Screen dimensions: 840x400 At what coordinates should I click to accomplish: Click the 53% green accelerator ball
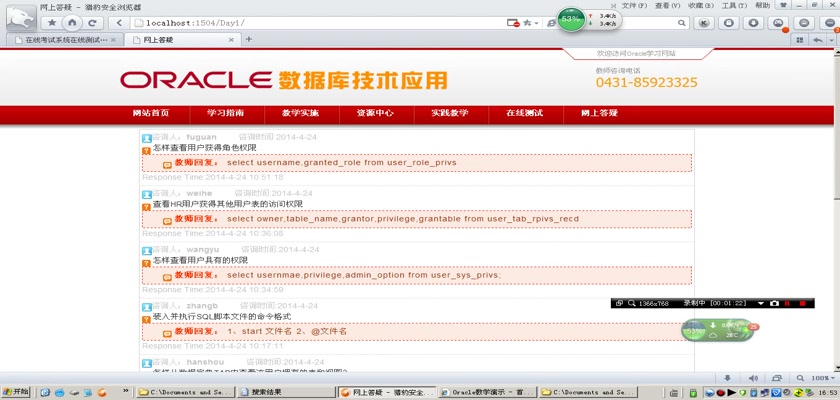tap(571, 19)
